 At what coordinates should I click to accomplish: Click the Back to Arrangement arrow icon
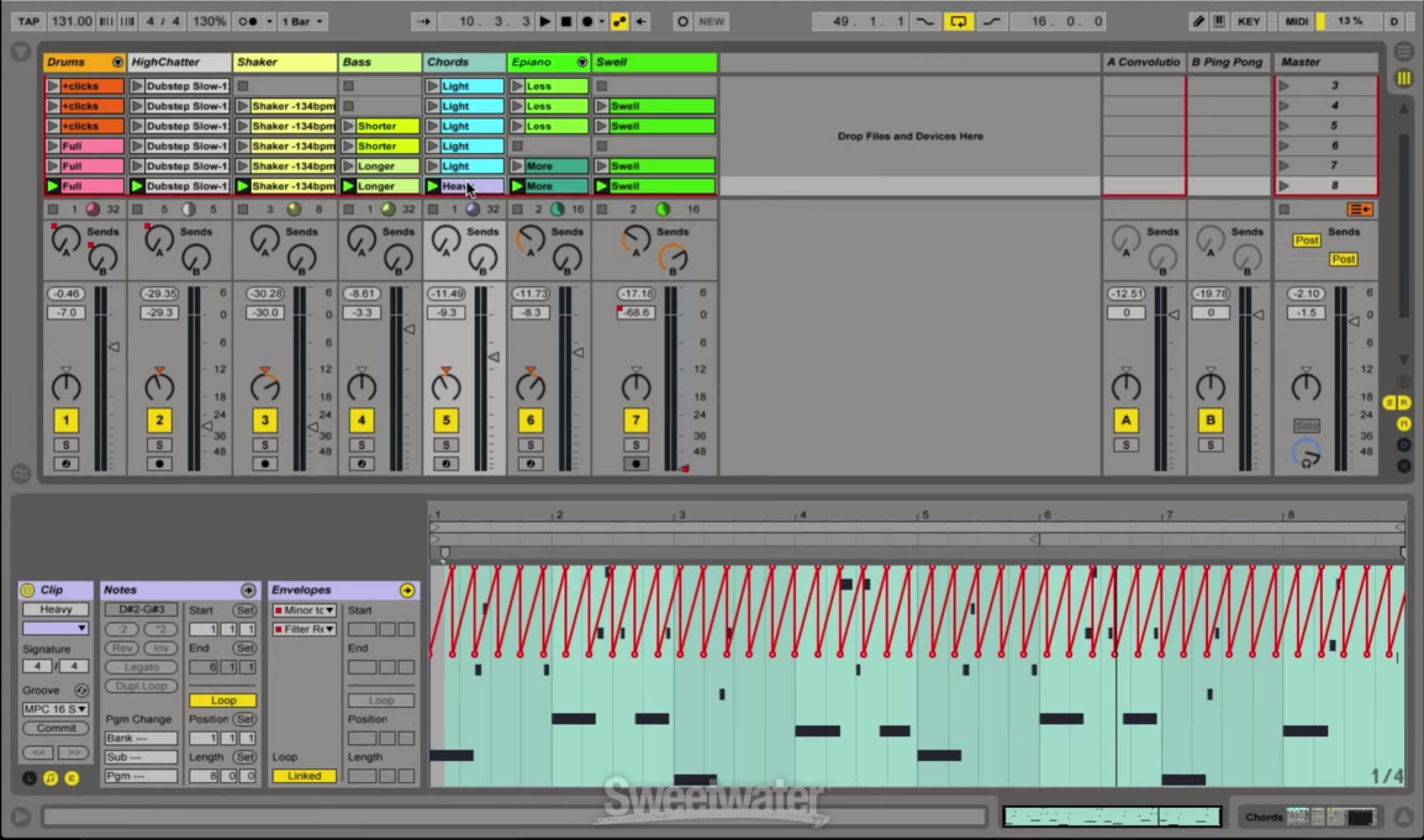pyautogui.click(x=641, y=21)
